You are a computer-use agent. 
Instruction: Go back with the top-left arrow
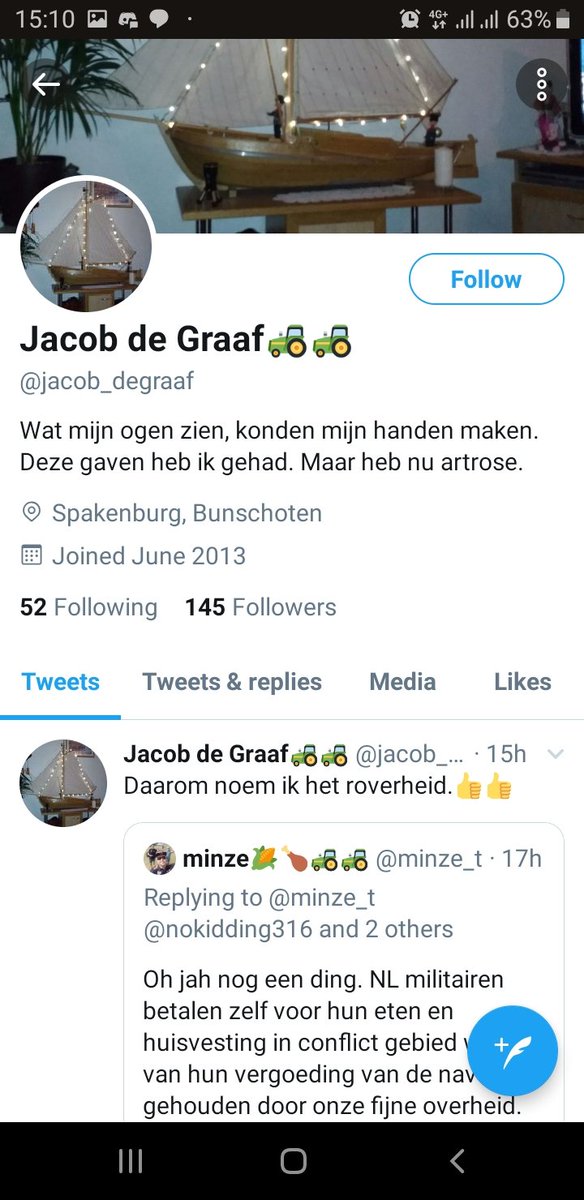click(x=46, y=85)
